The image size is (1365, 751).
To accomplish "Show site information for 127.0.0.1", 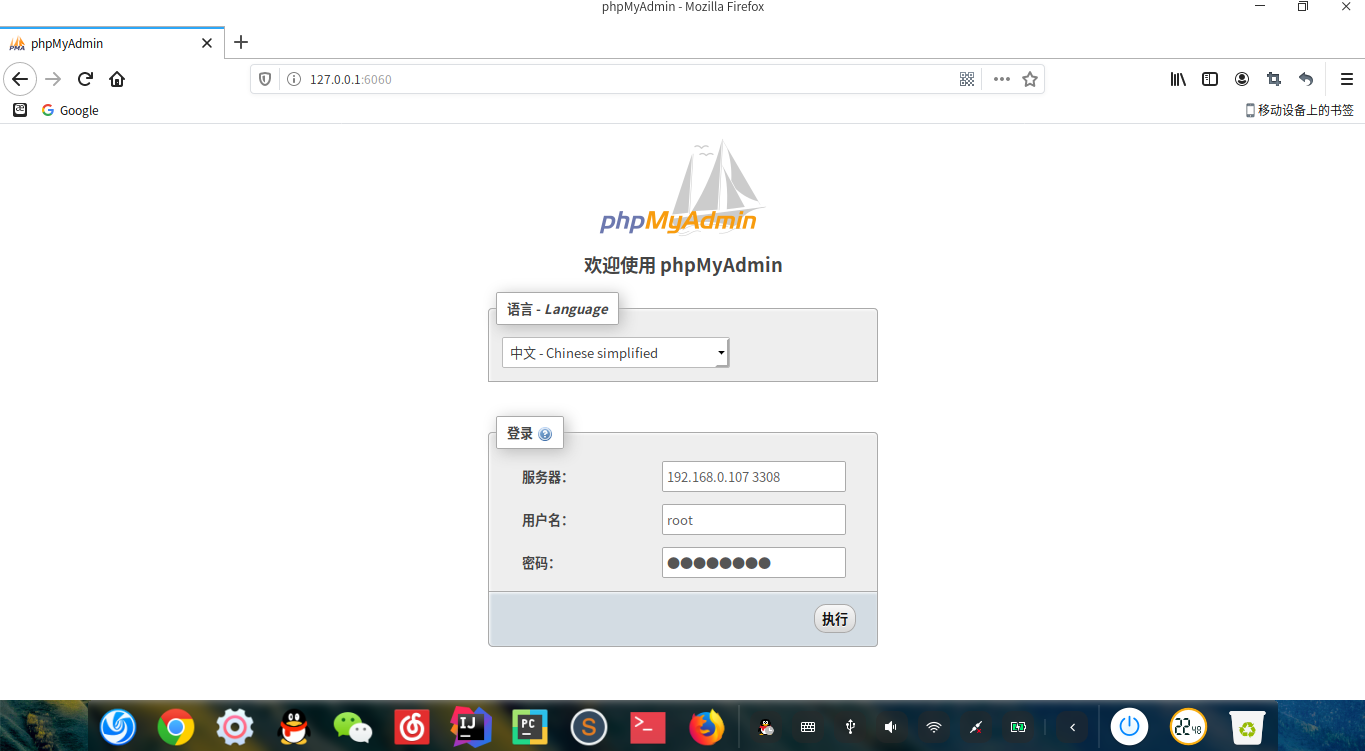I will click(x=294, y=79).
